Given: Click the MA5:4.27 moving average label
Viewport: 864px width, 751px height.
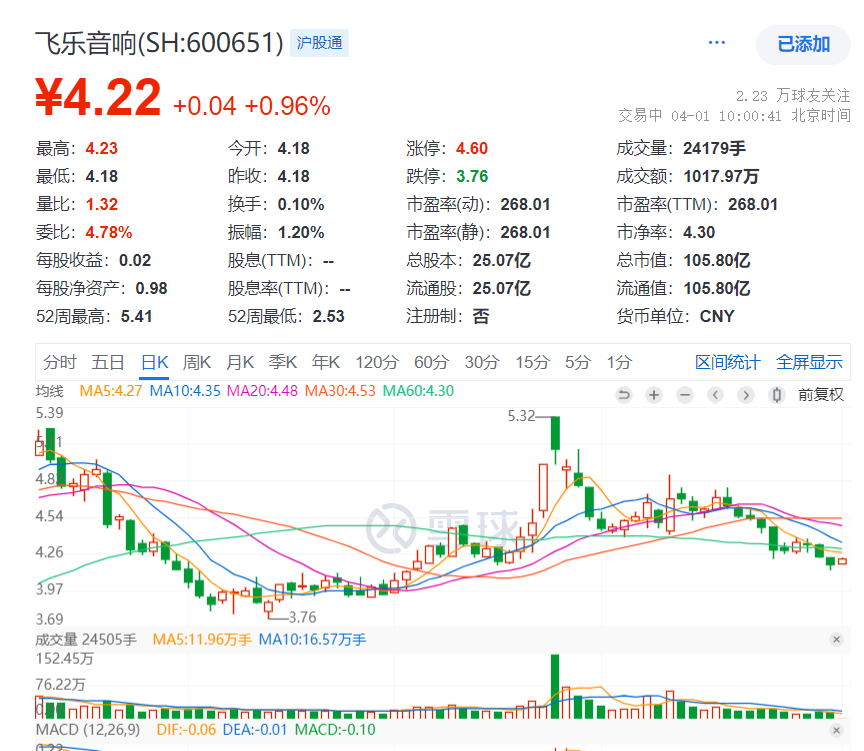Looking at the screenshot, I should [111, 391].
